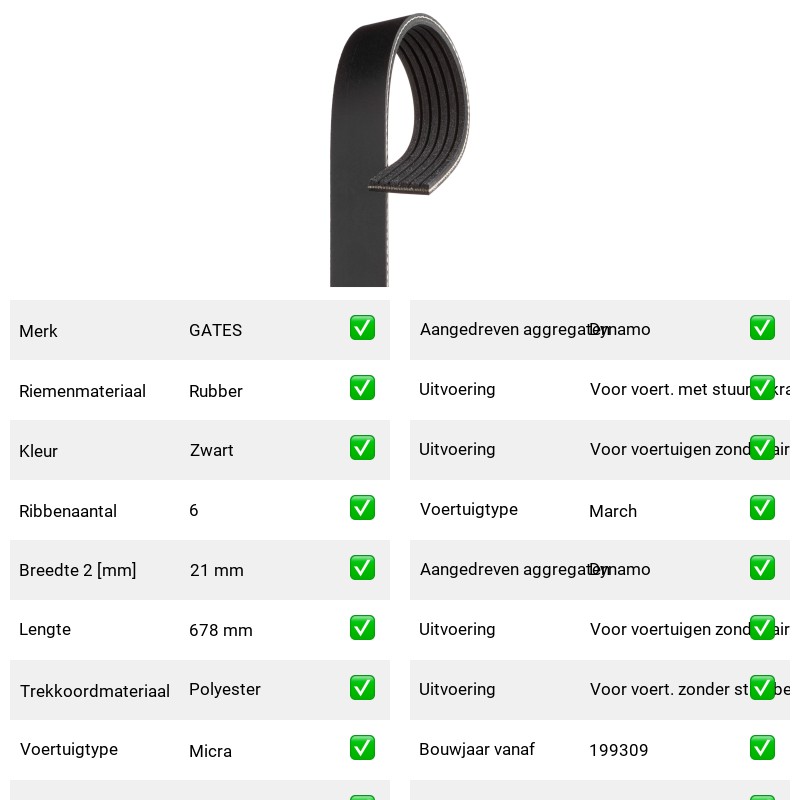Click the 678 mm length value
800x800 pixels.
click(220, 630)
